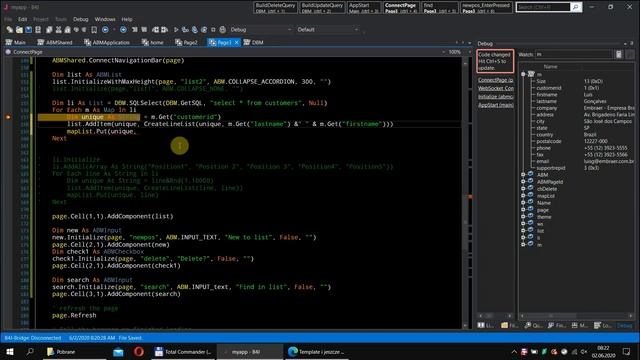Click the Navigate Backward blue arrow icon
This screenshot has height=360, width=640.
105,30
